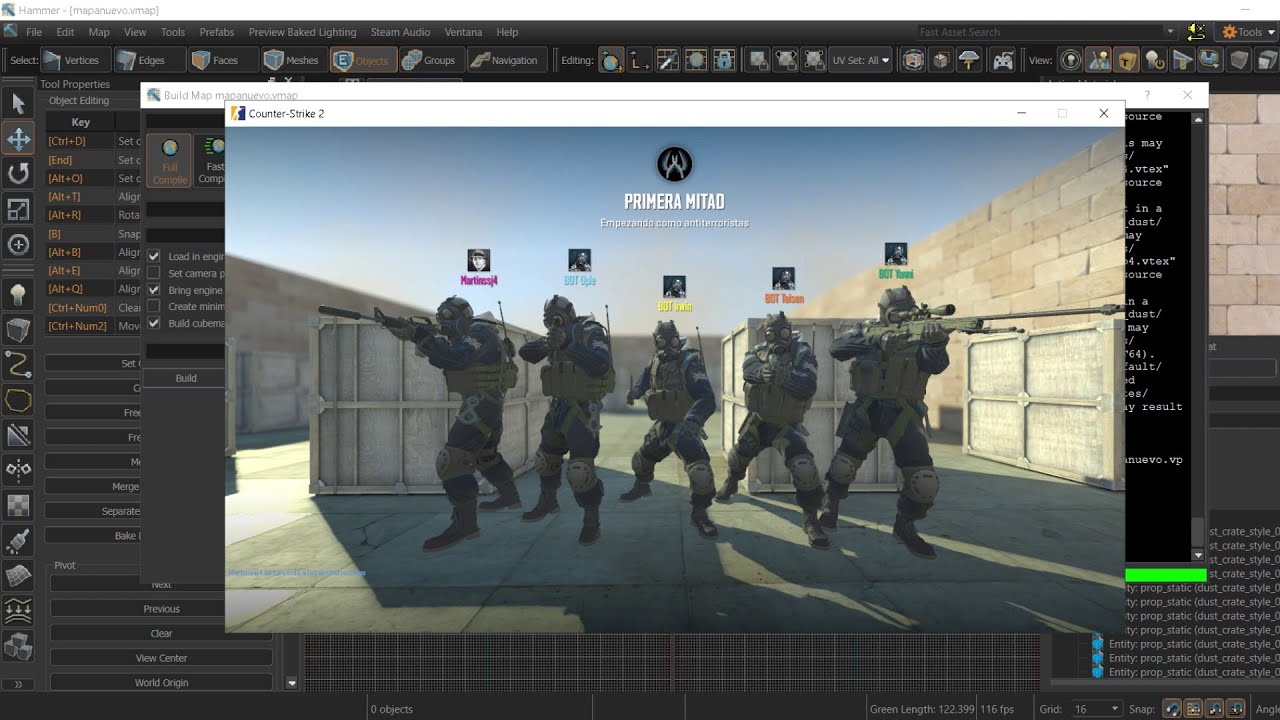Select the Path curve tool
This screenshot has width=1280, height=720.
tap(18, 363)
